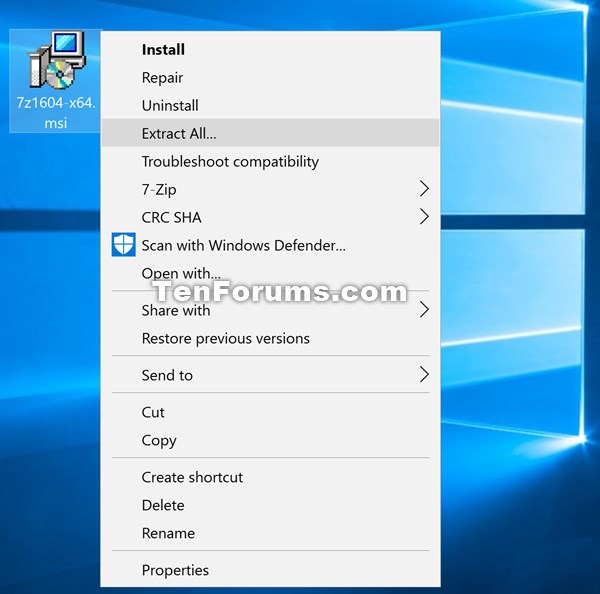600x594 pixels.
Task: Select Scan with Windows Defender...
Action: (x=270, y=245)
